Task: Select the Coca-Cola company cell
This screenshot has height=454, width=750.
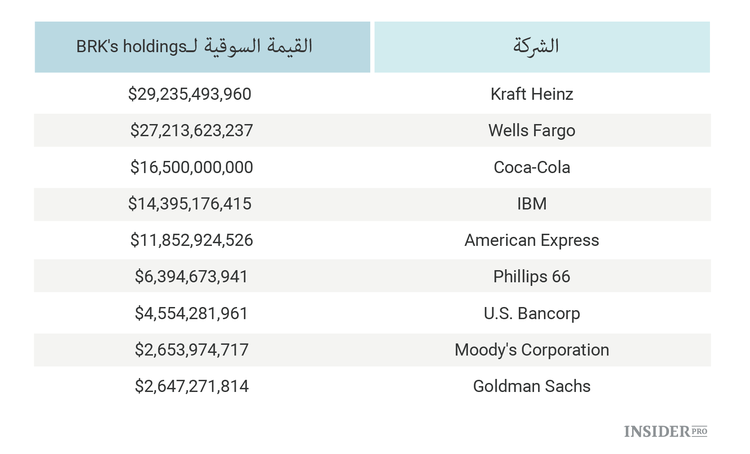Action: (x=532, y=167)
